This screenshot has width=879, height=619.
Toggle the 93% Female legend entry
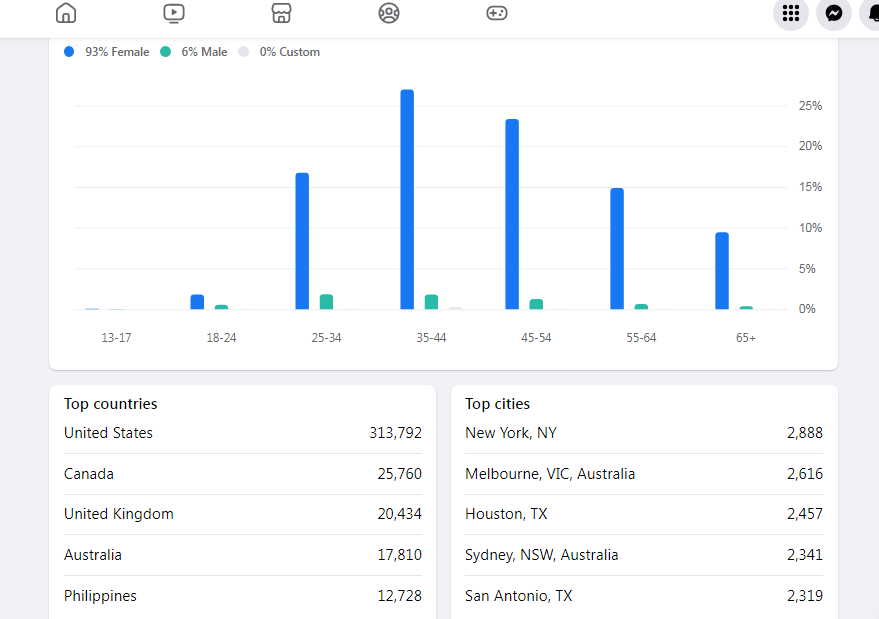tap(116, 52)
